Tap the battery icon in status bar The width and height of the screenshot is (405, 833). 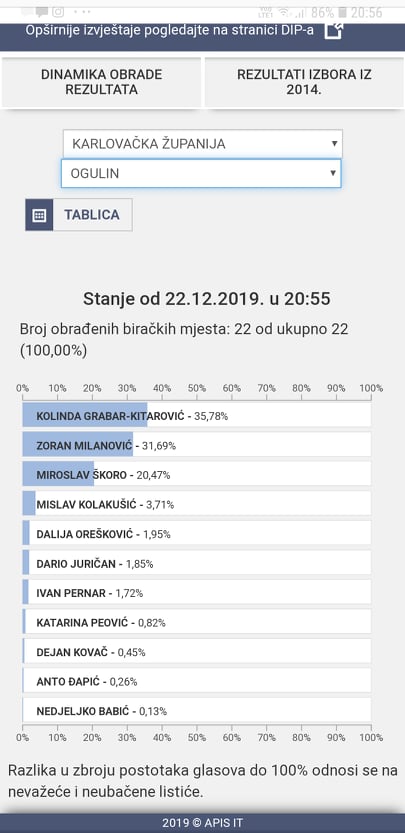342,12
